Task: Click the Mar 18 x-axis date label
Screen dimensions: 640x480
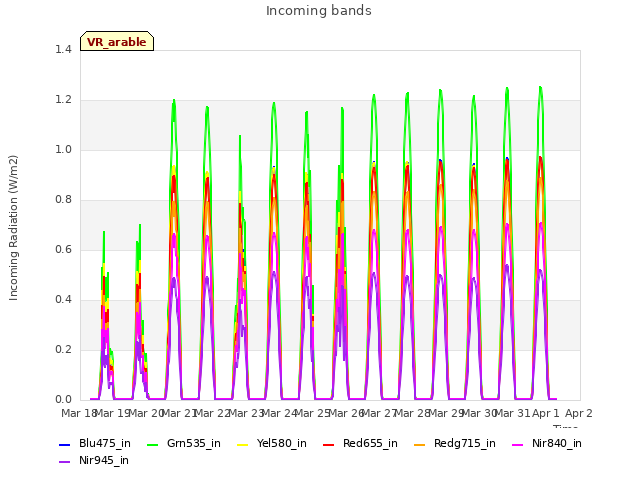Action: click(79, 413)
